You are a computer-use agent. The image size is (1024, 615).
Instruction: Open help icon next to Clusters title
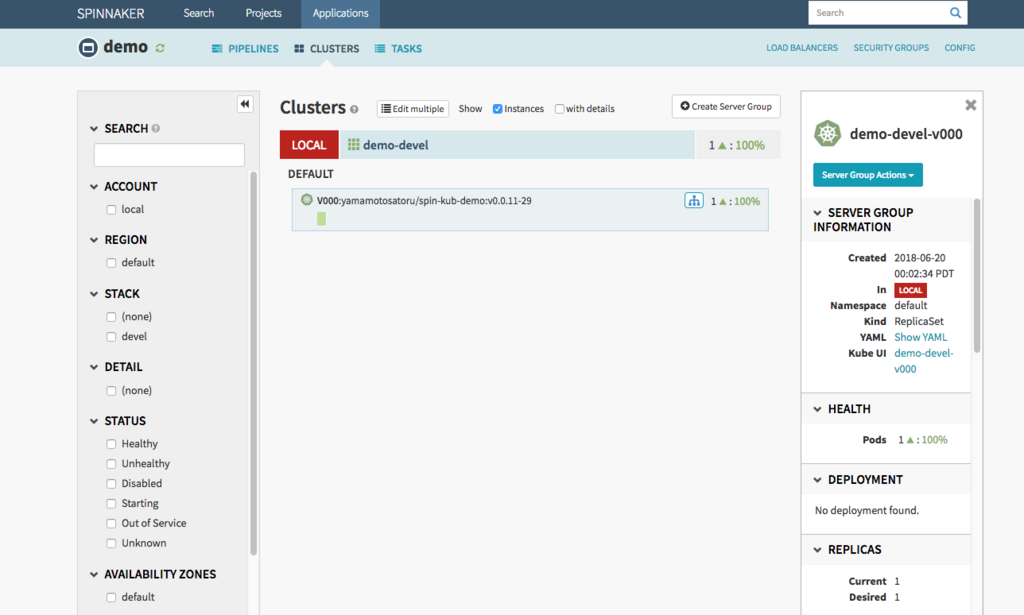[x=354, y=110]
